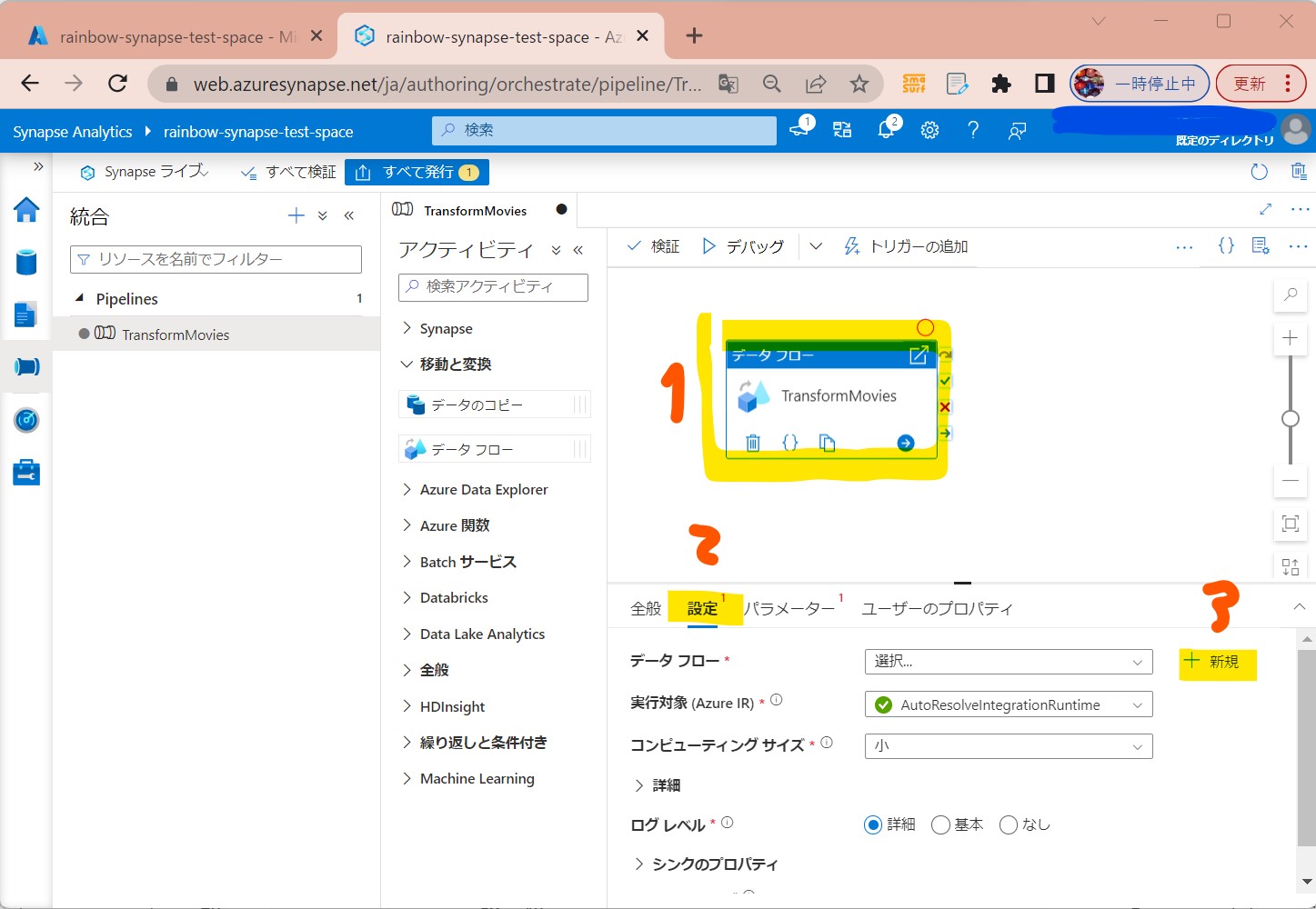Select the 詳細 log level radio button
Viewport: 1316px width, 909px height.
(873, 824)
